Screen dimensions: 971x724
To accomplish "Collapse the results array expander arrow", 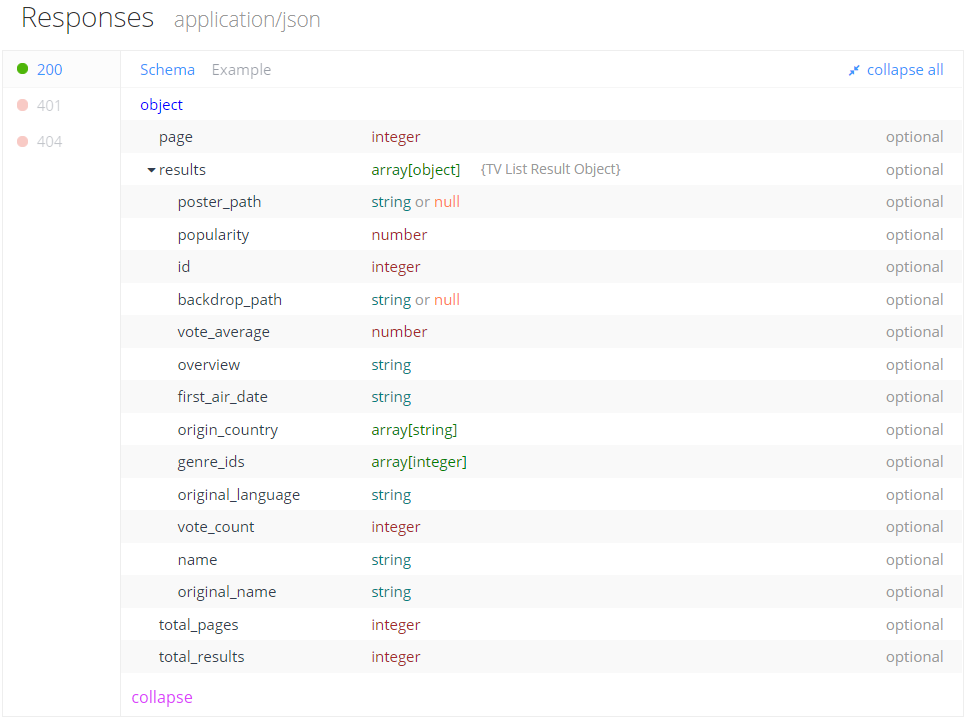I will 151,170.
